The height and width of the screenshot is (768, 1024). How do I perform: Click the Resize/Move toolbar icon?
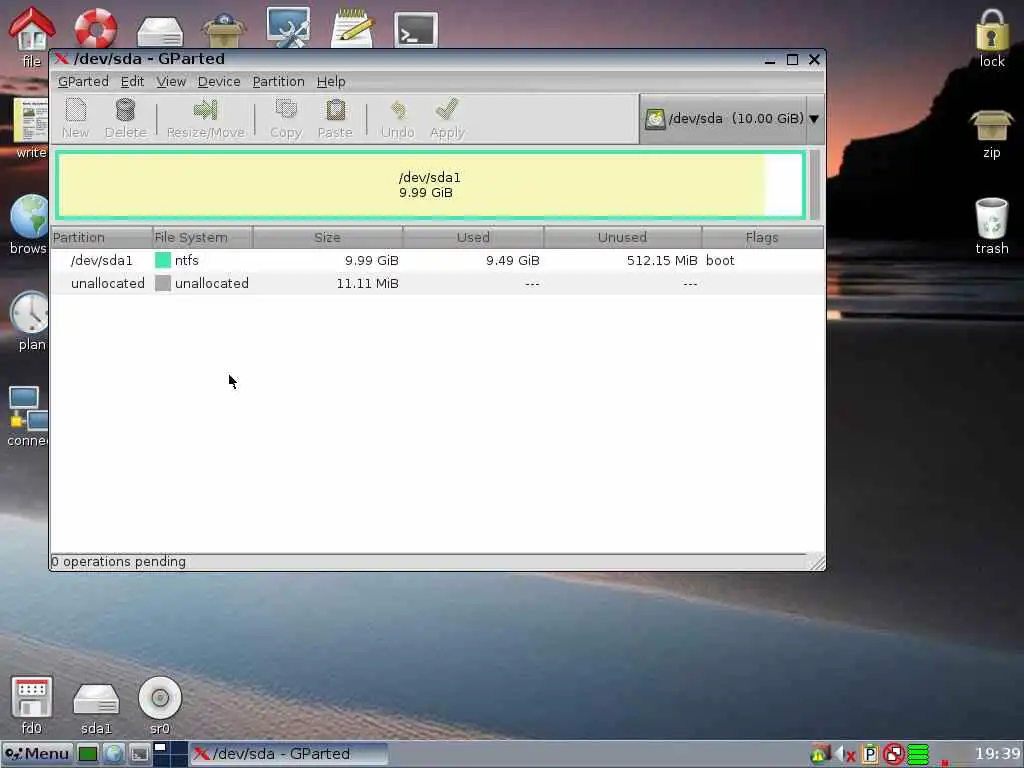206,118
